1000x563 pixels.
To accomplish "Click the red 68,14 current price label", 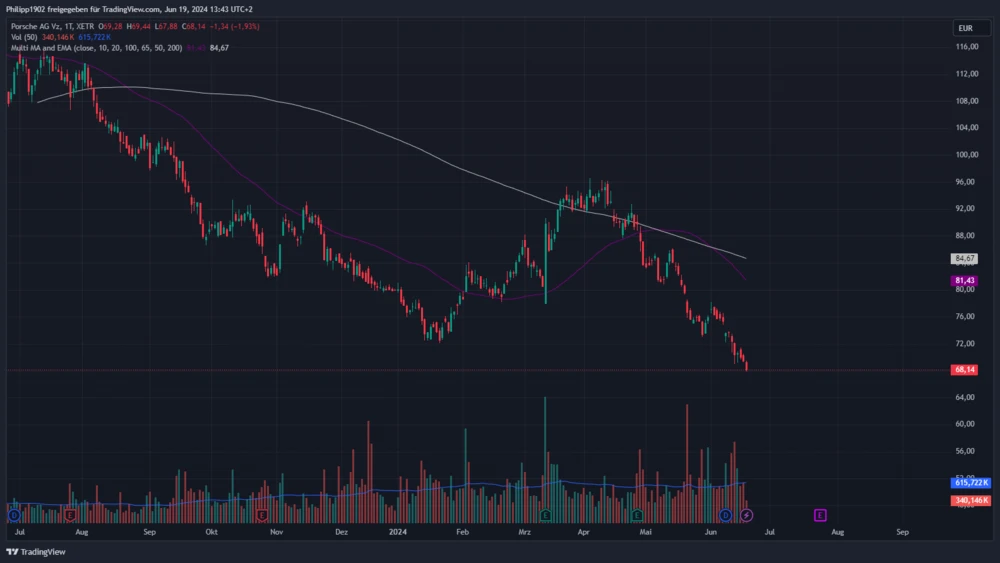I will tap(965, 370).
